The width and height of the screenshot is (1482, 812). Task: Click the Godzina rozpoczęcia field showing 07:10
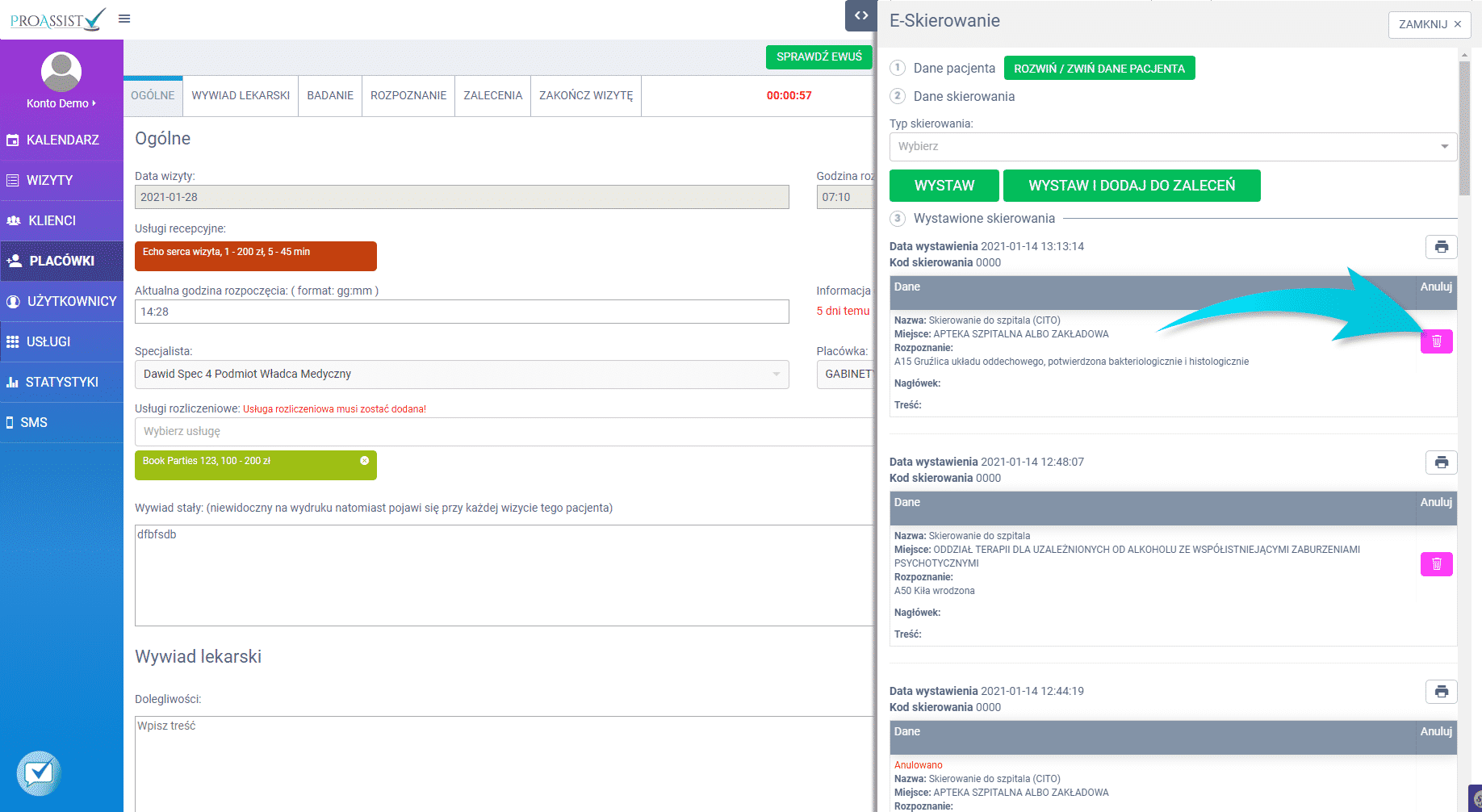click(x=845, y=197)
